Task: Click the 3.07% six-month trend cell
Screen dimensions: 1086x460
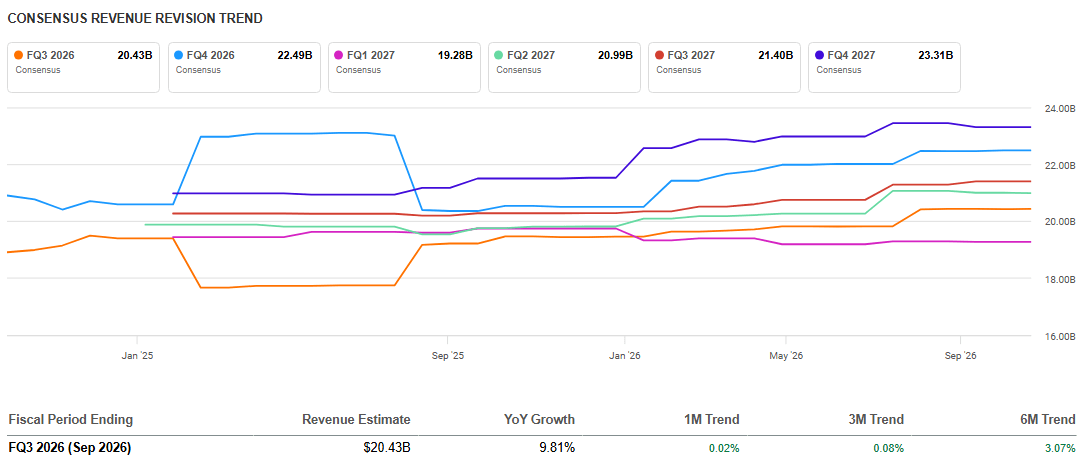Action: click(1061, 448)
